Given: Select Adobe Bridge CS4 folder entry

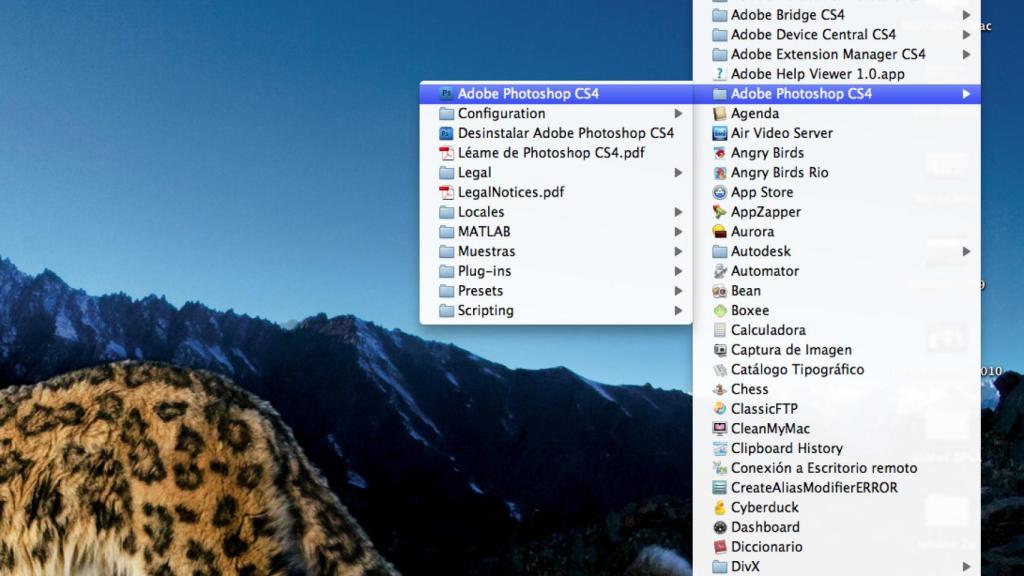Looking at the screenshot, I should point(787,15).
